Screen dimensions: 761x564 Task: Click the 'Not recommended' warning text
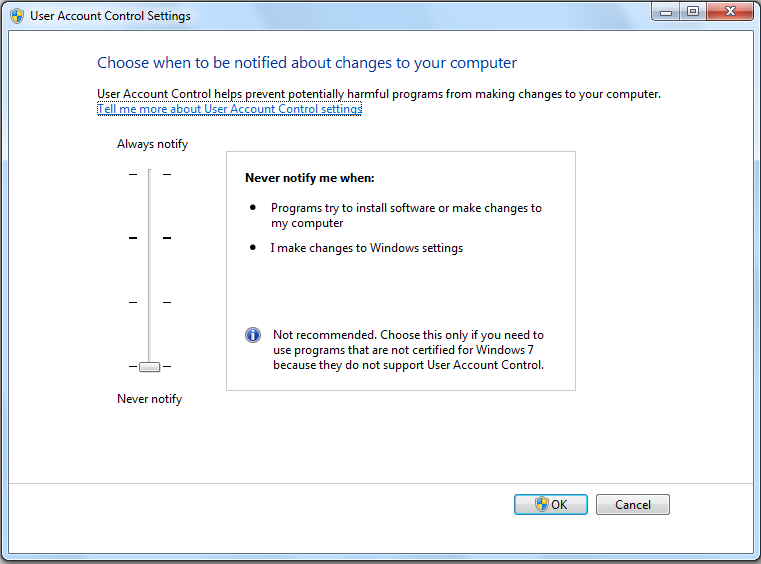click(x=409, y=350)
